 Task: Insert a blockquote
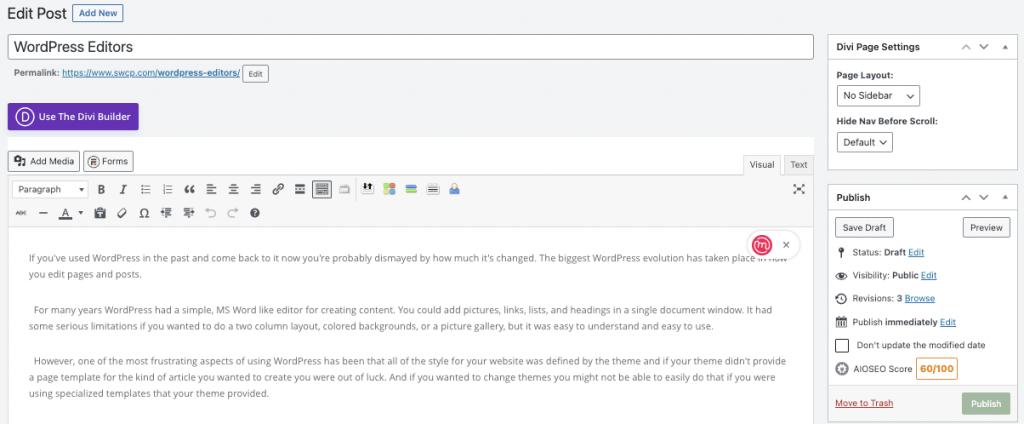(x=189, y=189)
